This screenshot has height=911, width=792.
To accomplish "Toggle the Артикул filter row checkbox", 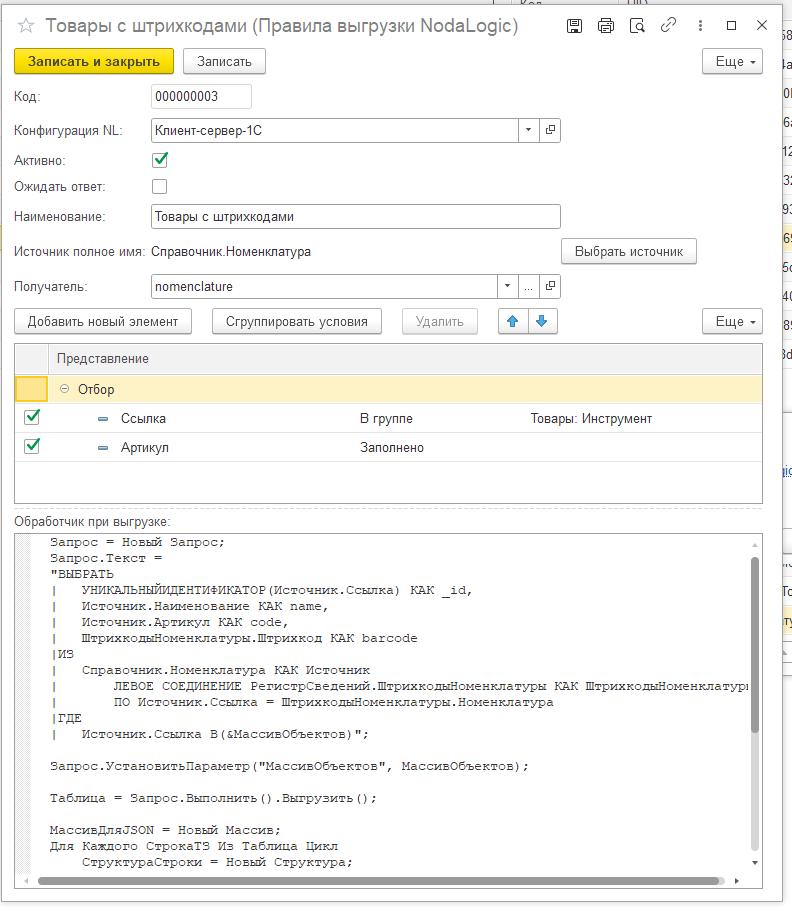I will 32,447.
